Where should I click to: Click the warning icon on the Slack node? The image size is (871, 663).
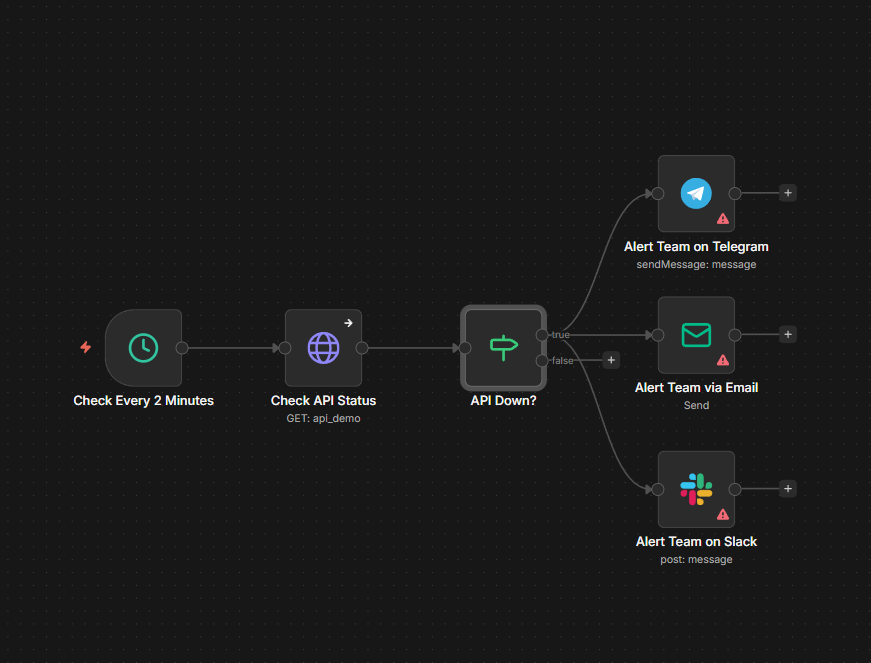(723, 514)
